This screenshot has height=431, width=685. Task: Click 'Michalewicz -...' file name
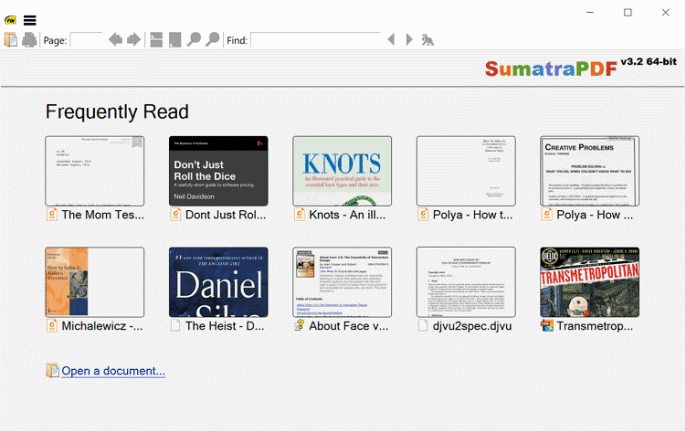102,326
